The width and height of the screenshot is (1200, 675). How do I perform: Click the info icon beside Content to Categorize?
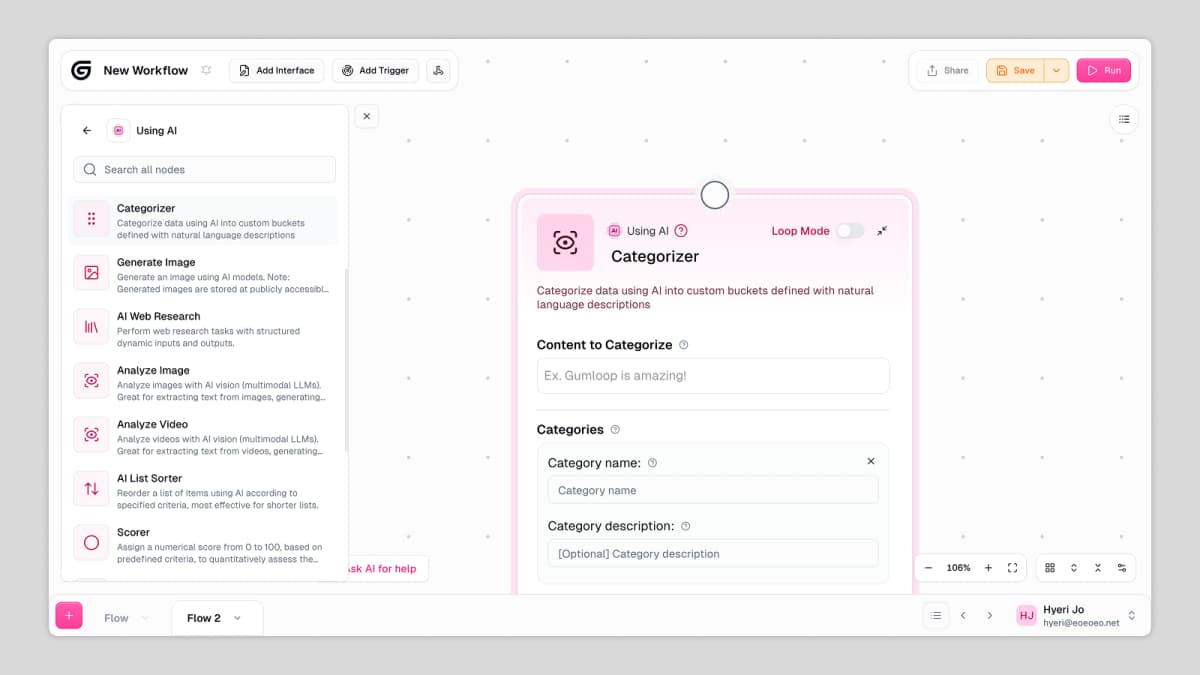pyautogui.click(x=684, y=345)
